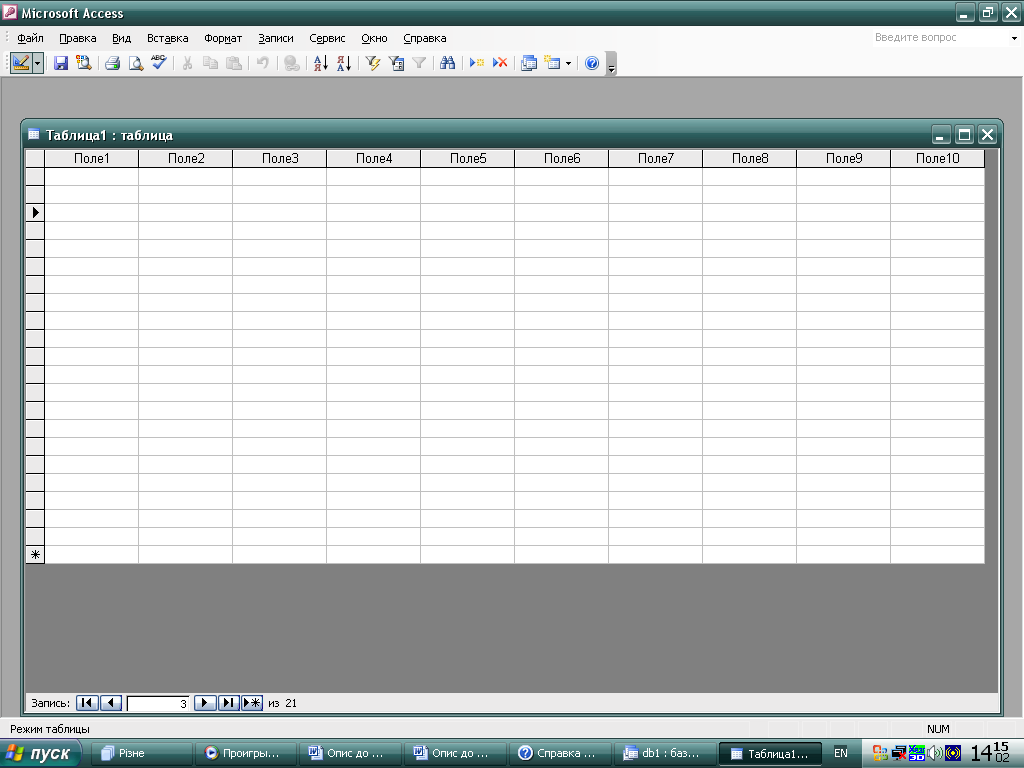Go to the first record button
Viewport: 1024px width, 768px height.
[x=87, y=703]
